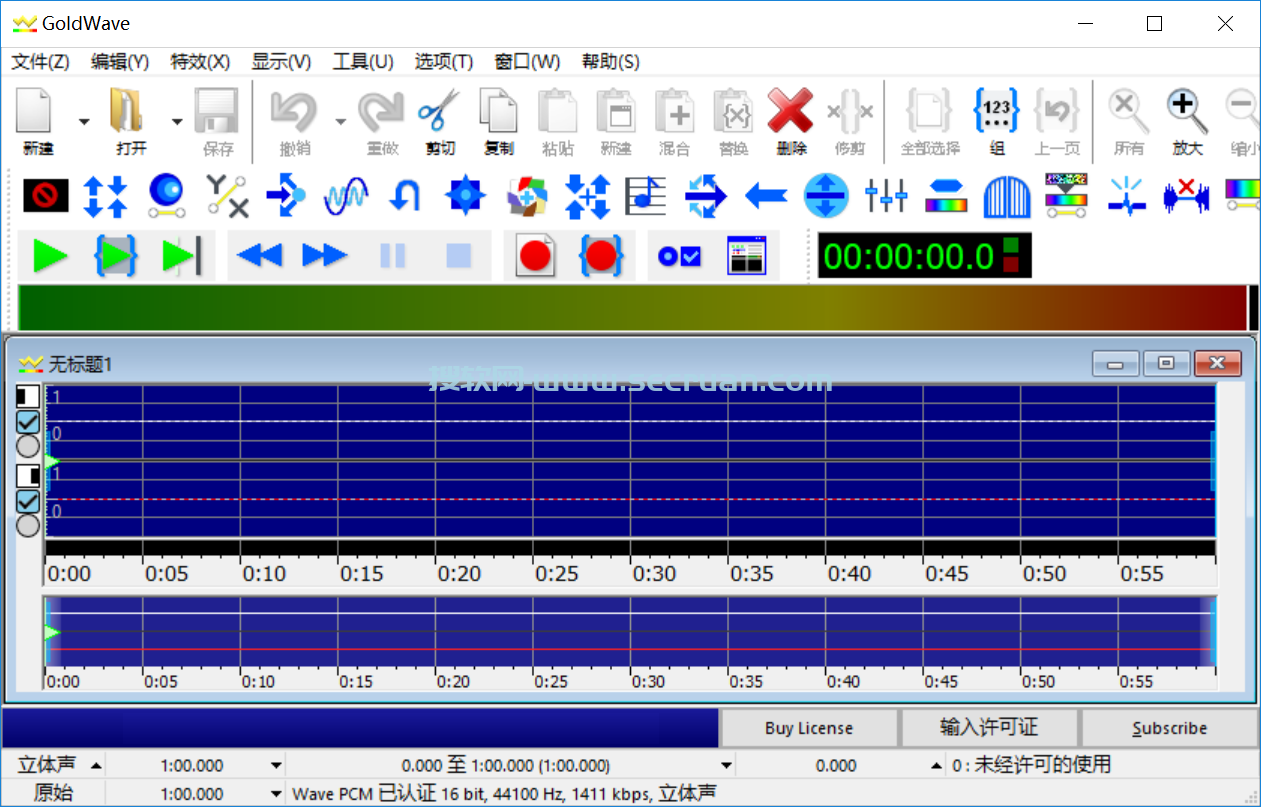Viewport: 1261px width, 807px height.
Task: Open the 选项(T) menu
Action: click(444, 61)
